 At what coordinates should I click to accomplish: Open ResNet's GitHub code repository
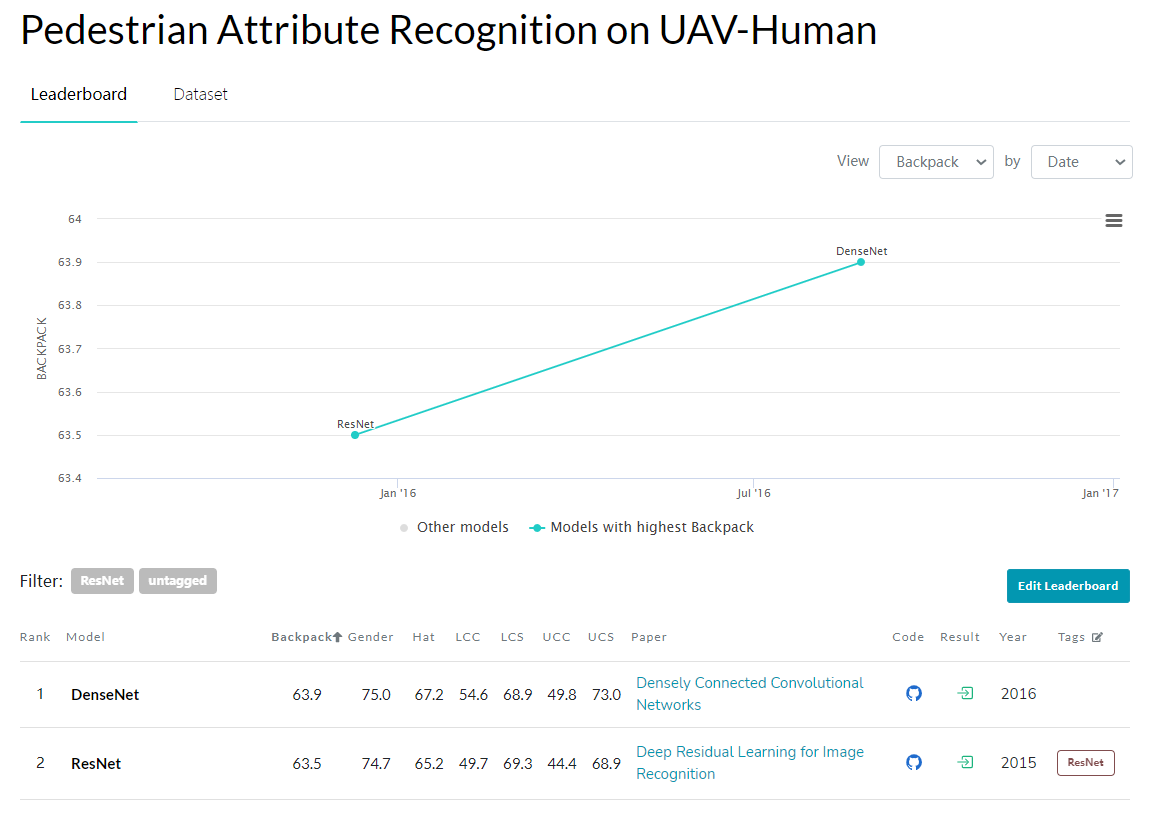[x=913, y=762]
